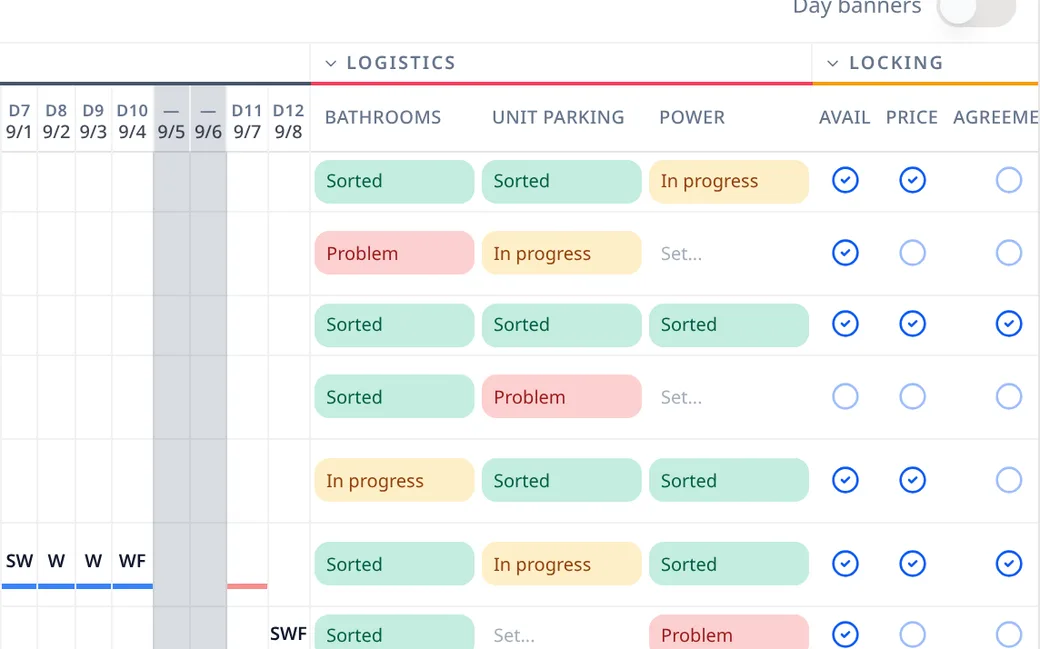Uncheck Agreement in the SW W W WF row
This screenshot has width=1040, height=649.
(1009, 563)
